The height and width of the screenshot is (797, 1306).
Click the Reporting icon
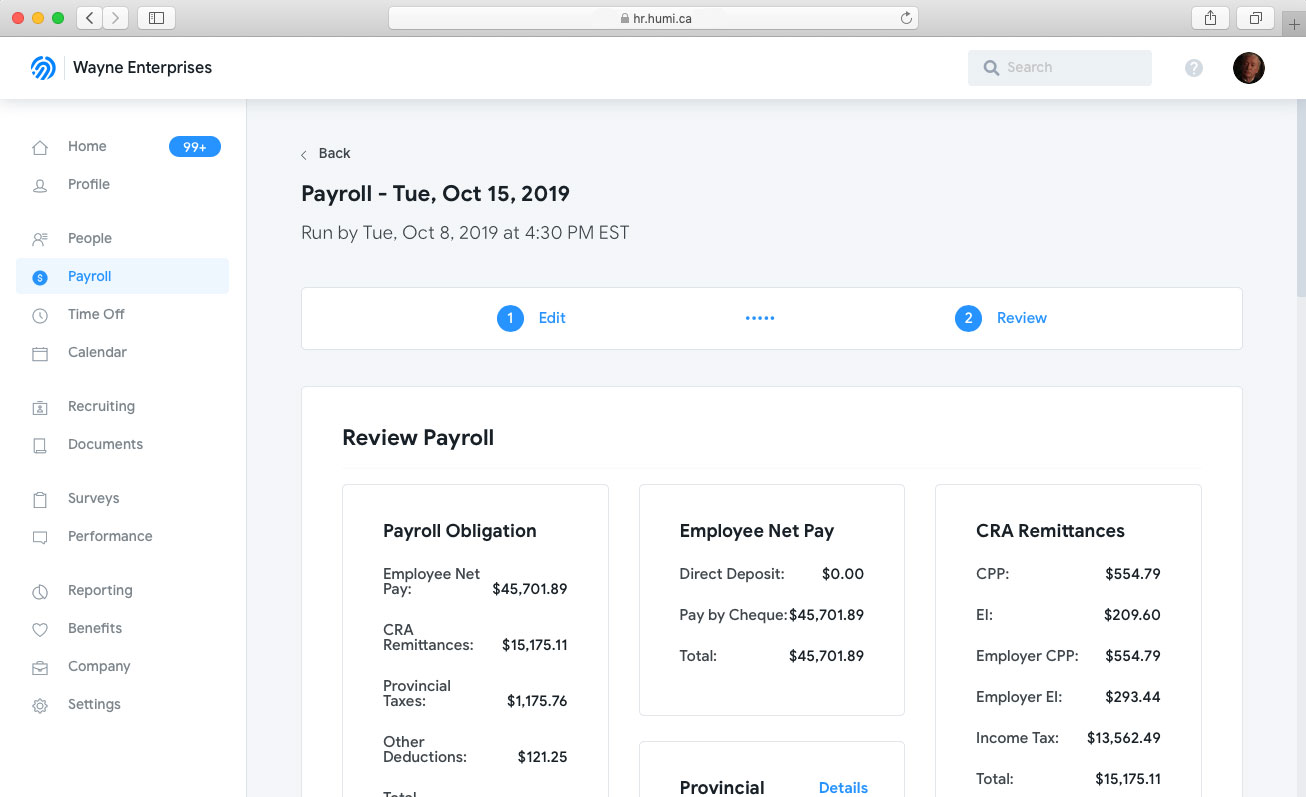(x=39, y=590)
